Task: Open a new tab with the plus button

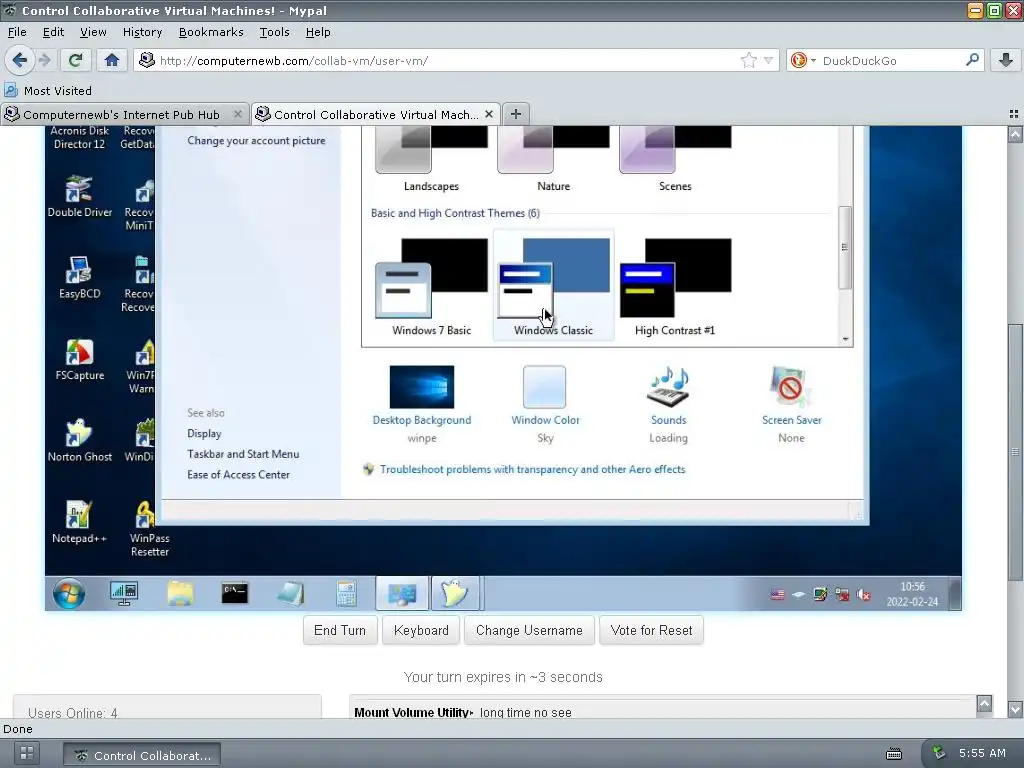Action: coord(515,114)
